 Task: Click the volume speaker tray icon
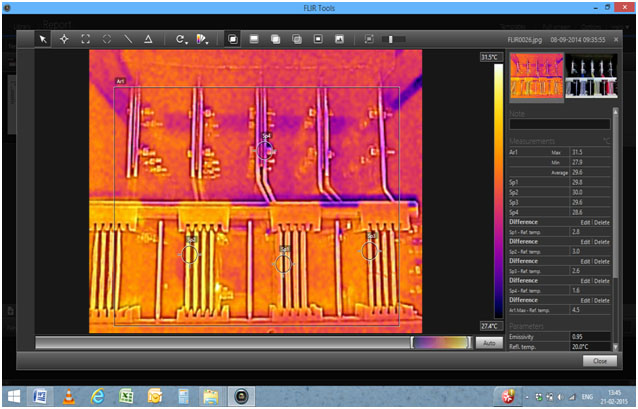coord(560,397)
